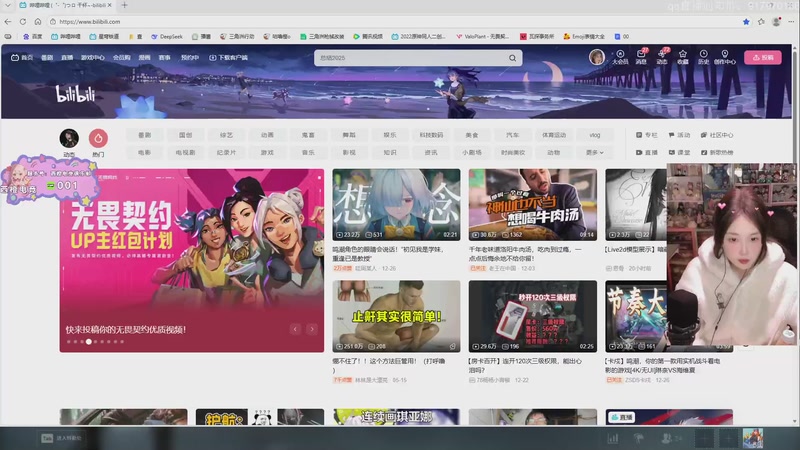Viewport: 800px width, 450px height.
Task: Click the address bar URL field
Action: click(x=393, y=22)
